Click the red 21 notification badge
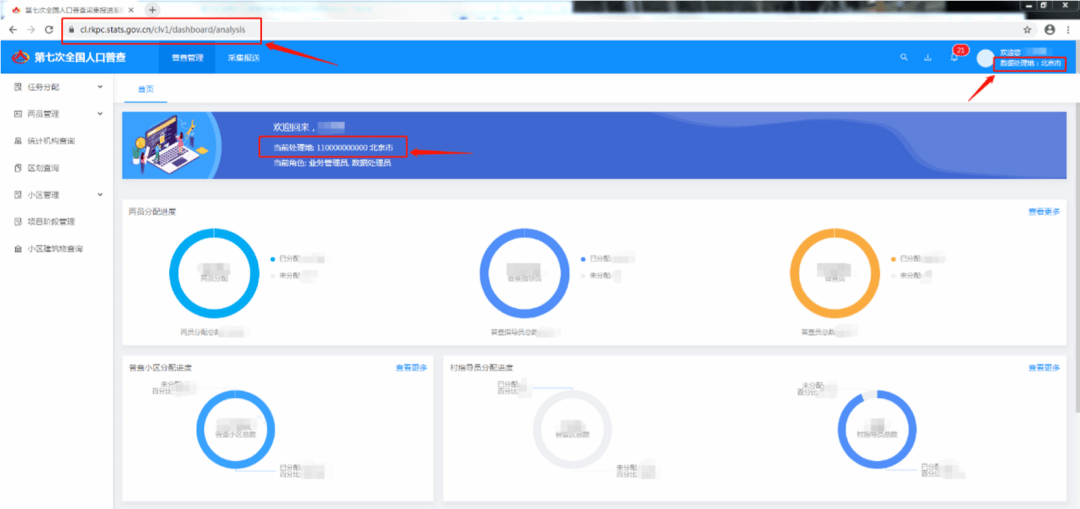 tap(960, 50)
